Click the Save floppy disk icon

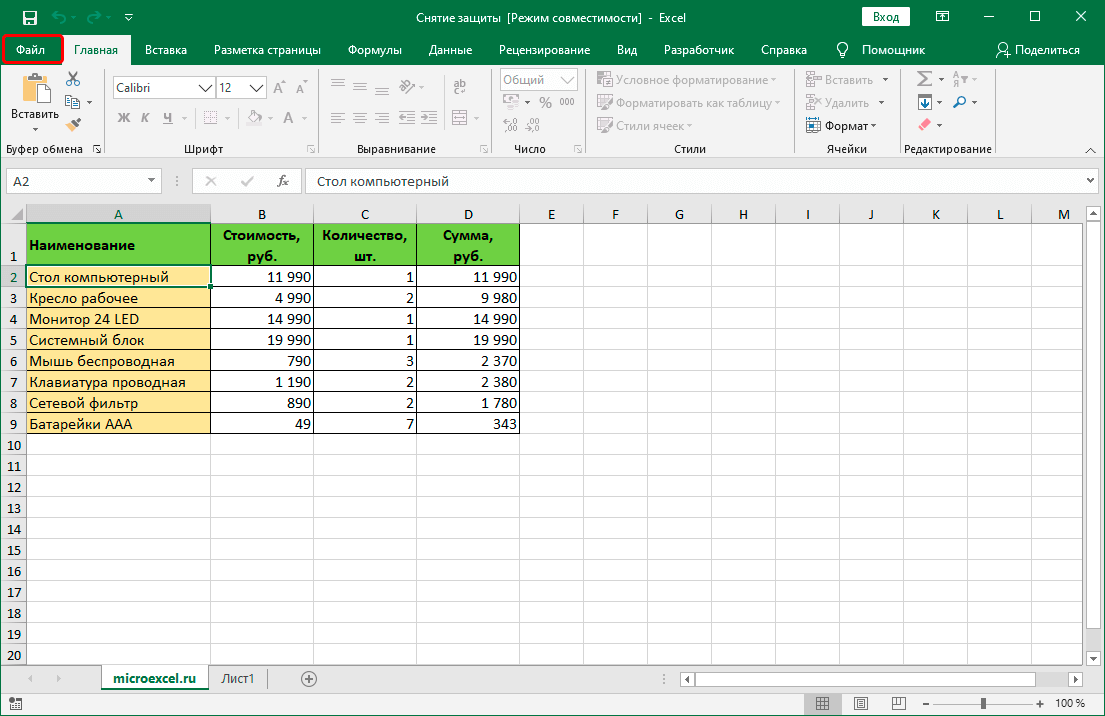click(x=30, y=17)
